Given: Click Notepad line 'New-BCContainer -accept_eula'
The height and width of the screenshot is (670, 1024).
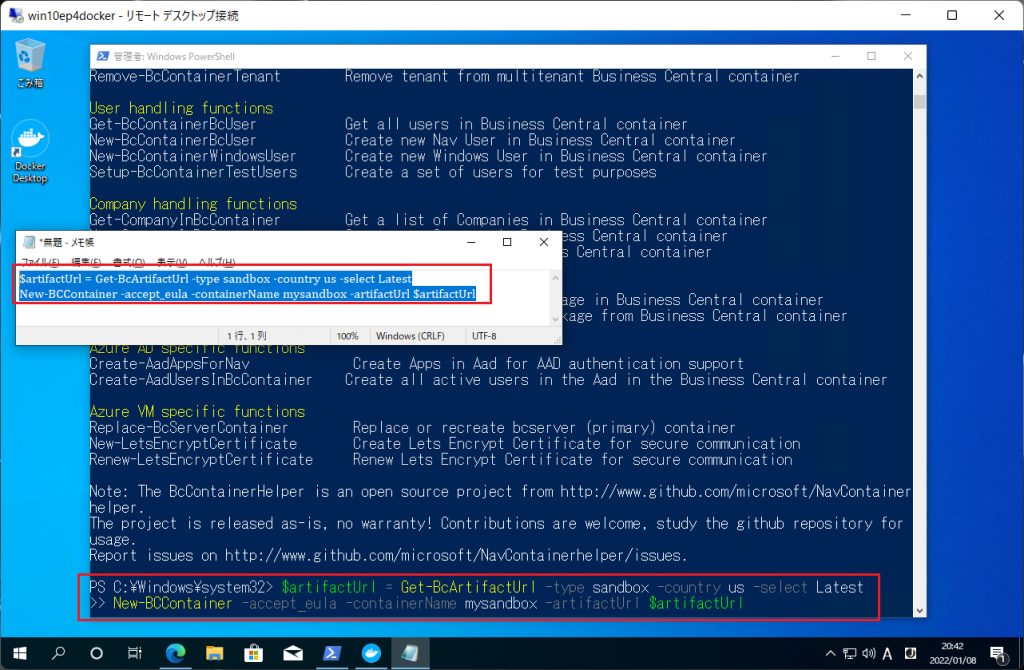Looking at the screenshot, I should [247, 294].
